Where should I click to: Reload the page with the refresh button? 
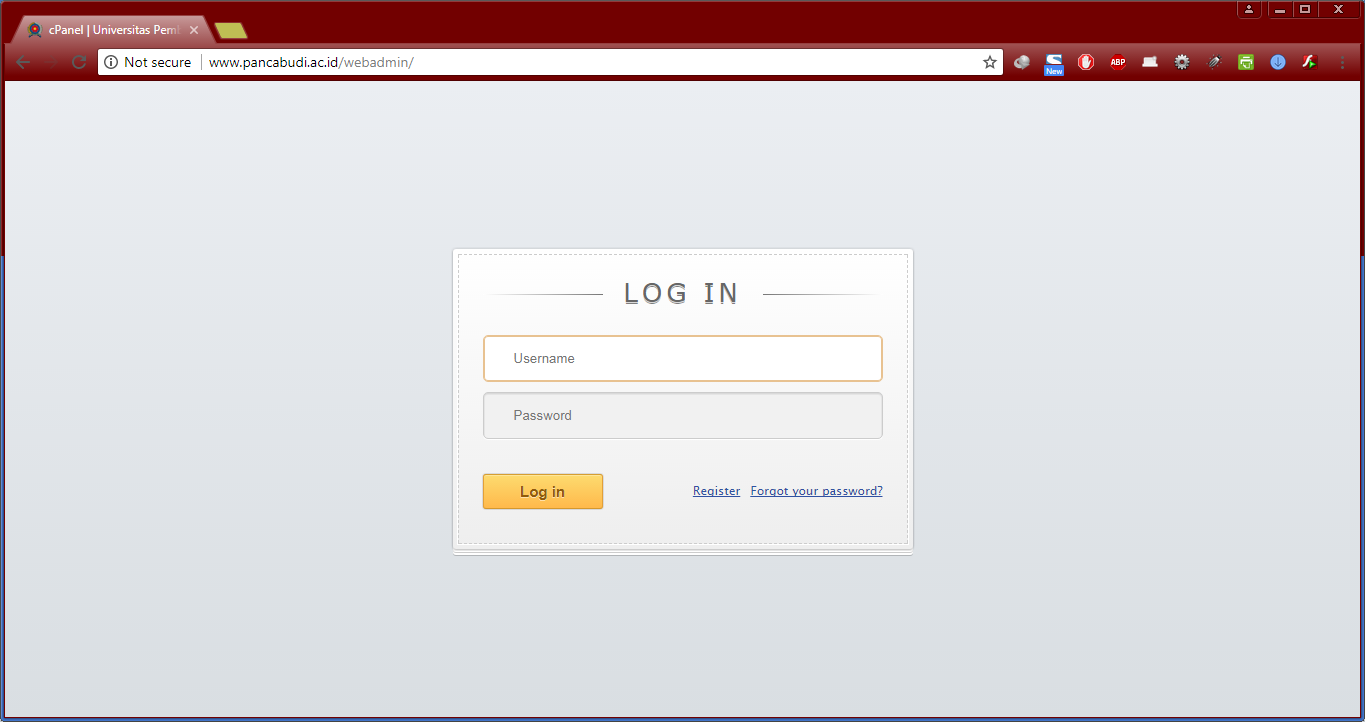79,62
